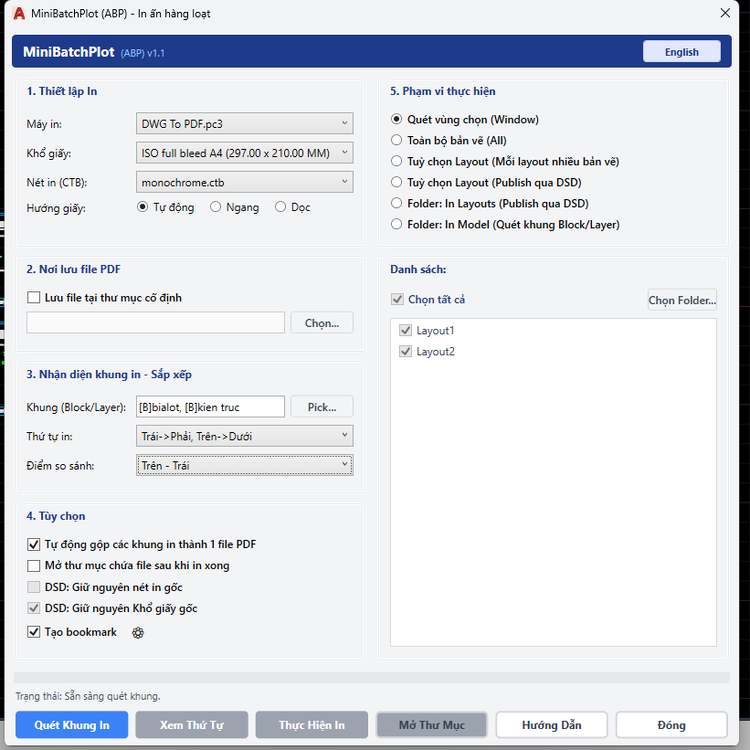
Task: Click the Mở Thư Mục button
Action: click(432, 725)
